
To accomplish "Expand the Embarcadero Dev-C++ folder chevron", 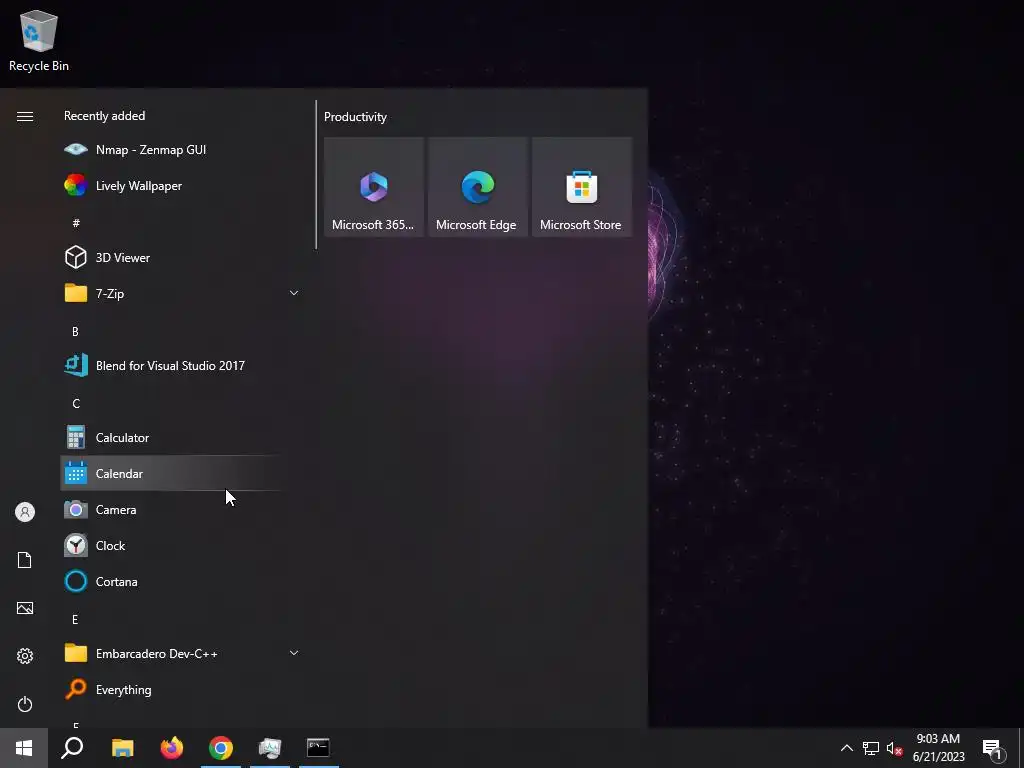I will coord(294,653).
